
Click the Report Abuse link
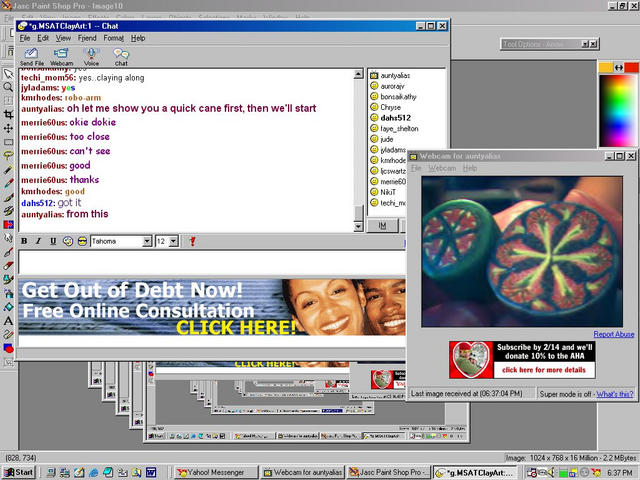tap(613, 334)
